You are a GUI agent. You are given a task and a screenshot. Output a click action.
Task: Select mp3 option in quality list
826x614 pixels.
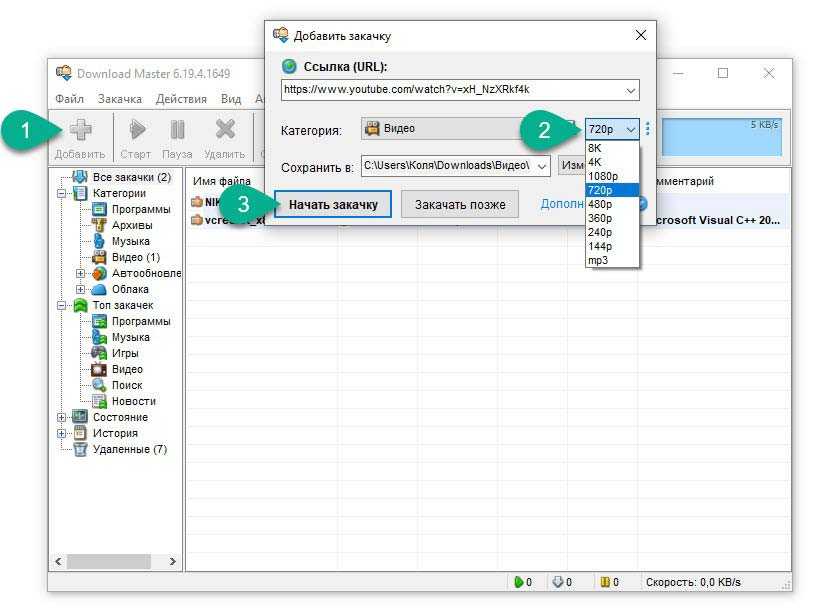(598, 260)
